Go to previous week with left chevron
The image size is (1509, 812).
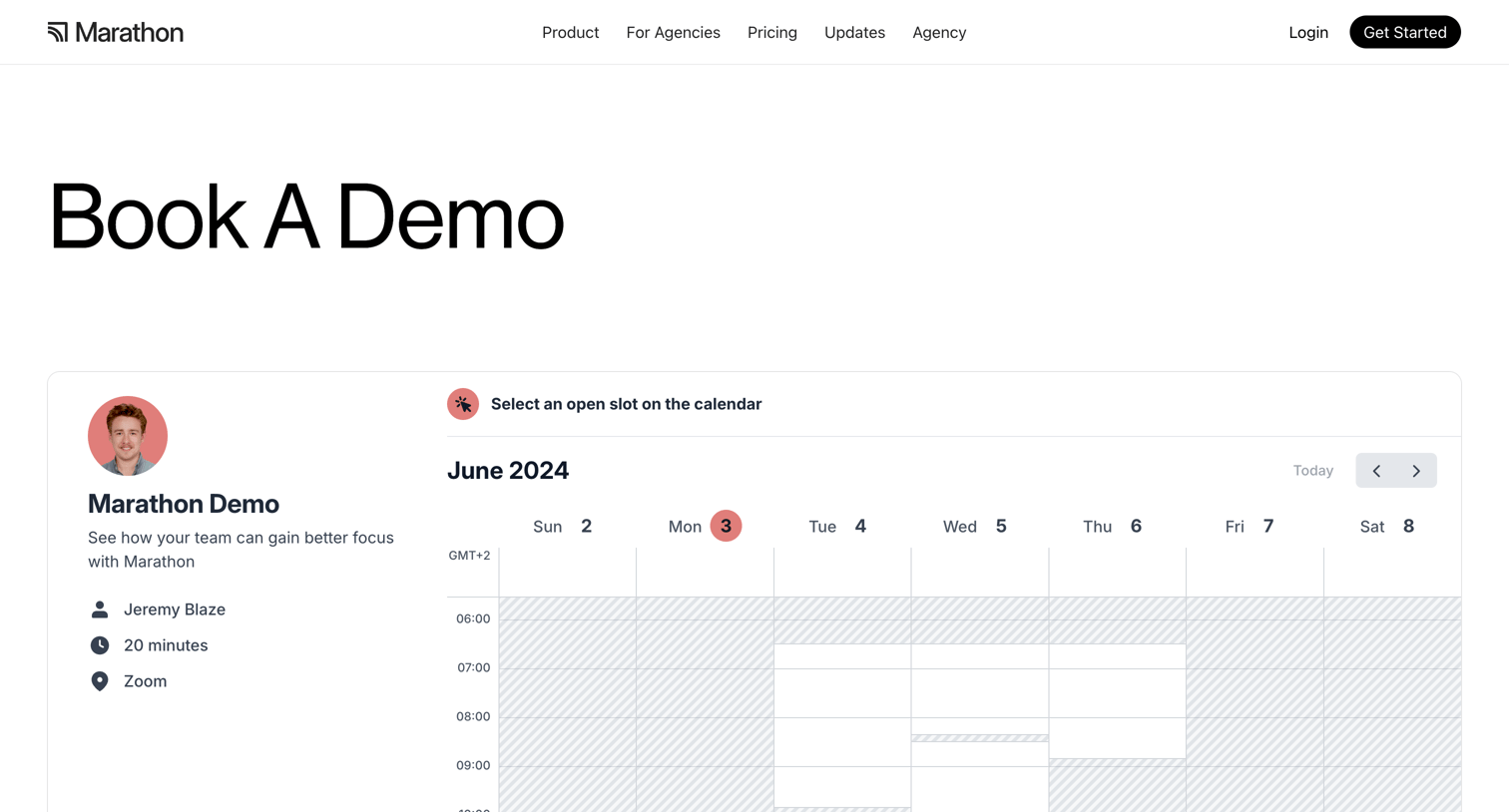tap(1376, 471)
